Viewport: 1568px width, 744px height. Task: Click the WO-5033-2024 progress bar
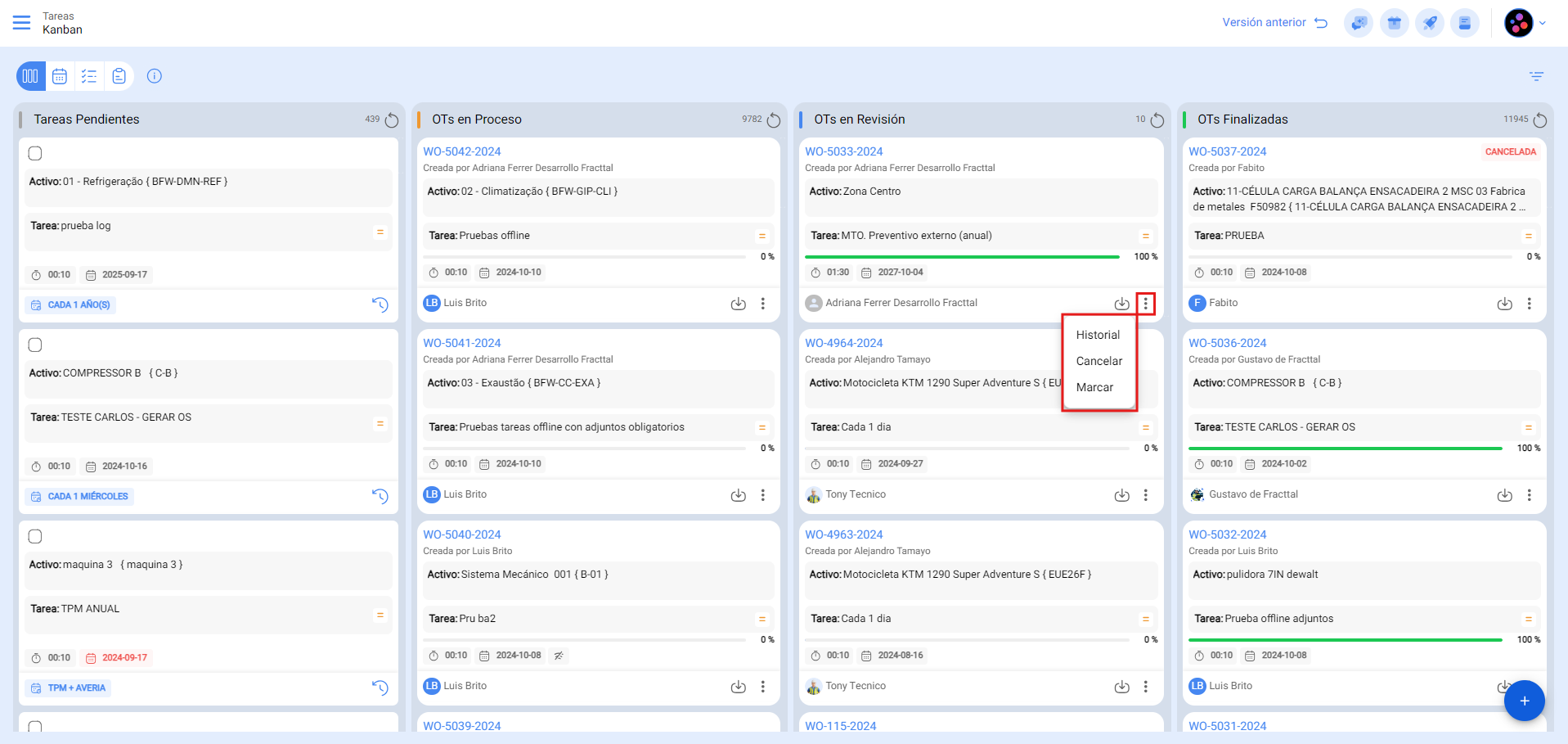962,257
